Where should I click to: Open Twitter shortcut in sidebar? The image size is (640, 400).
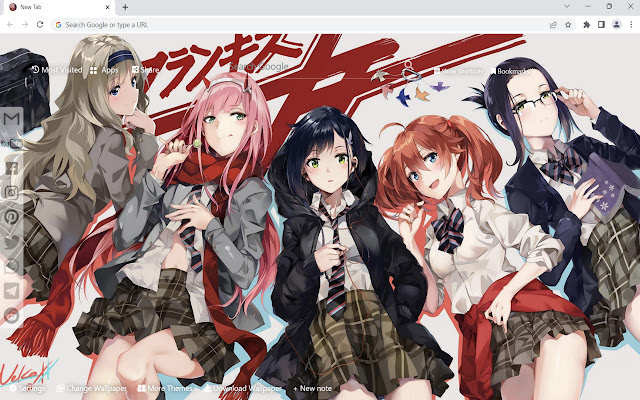click(x=11, y=242)
